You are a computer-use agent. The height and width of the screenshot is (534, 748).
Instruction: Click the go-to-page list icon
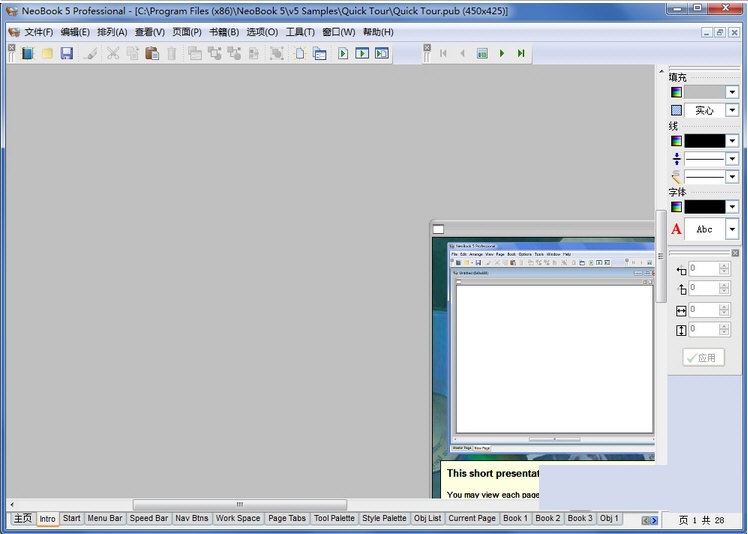(482, 53)
